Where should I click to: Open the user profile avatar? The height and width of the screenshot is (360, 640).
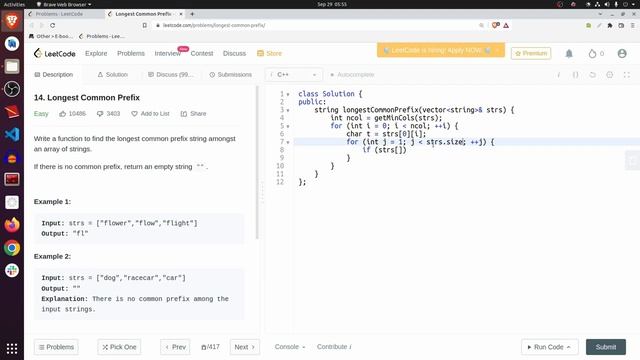(622, 53)
